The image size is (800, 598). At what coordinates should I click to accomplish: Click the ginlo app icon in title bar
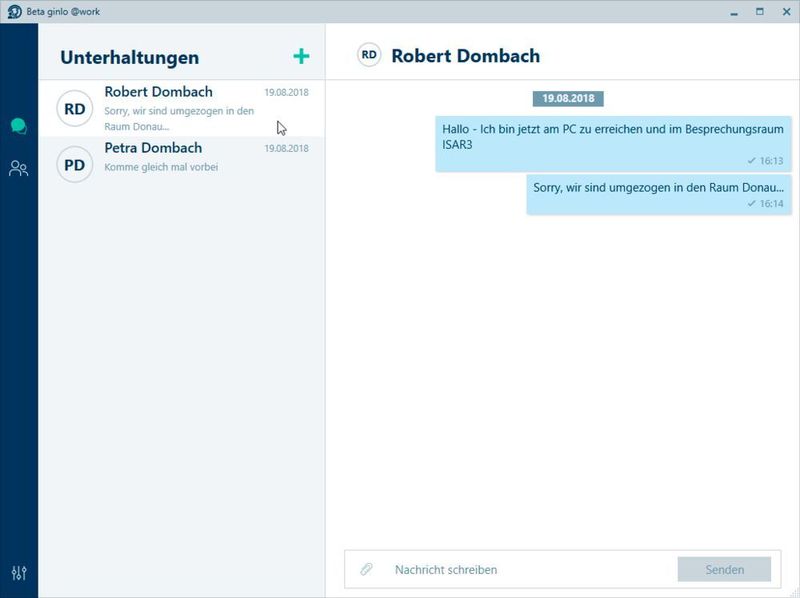point(13,11)
